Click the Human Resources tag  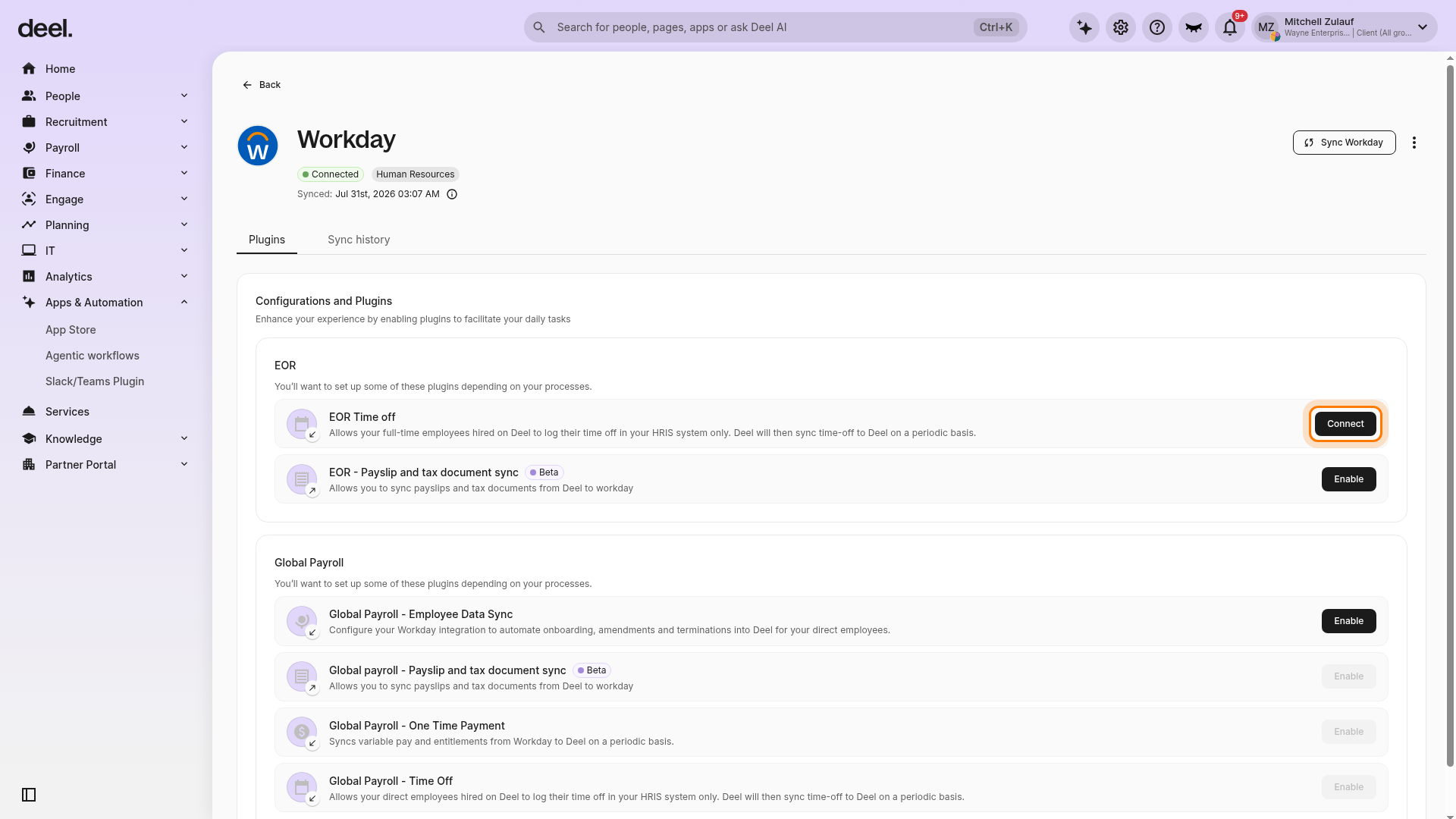416,174
